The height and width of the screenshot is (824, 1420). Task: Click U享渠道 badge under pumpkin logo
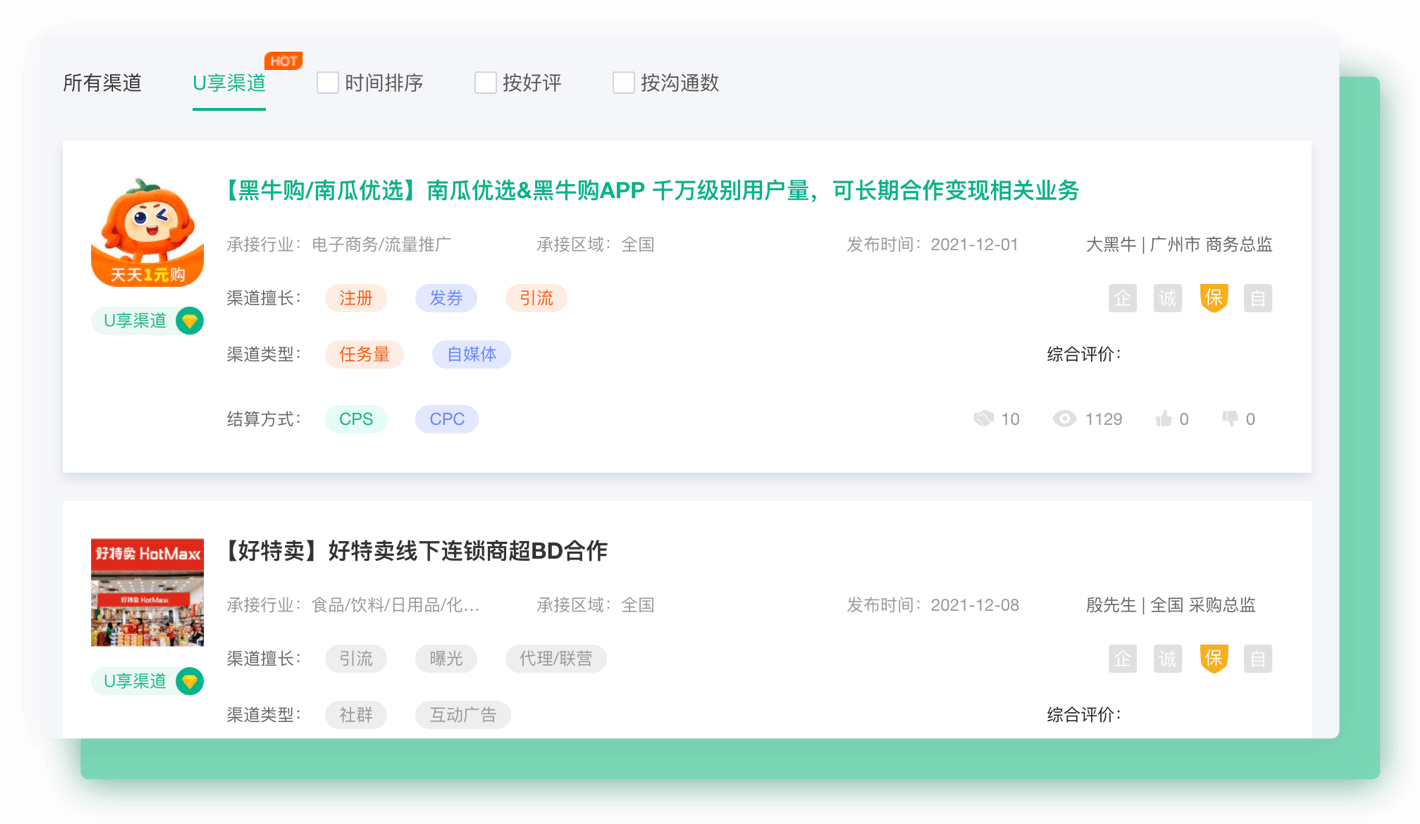147,321
